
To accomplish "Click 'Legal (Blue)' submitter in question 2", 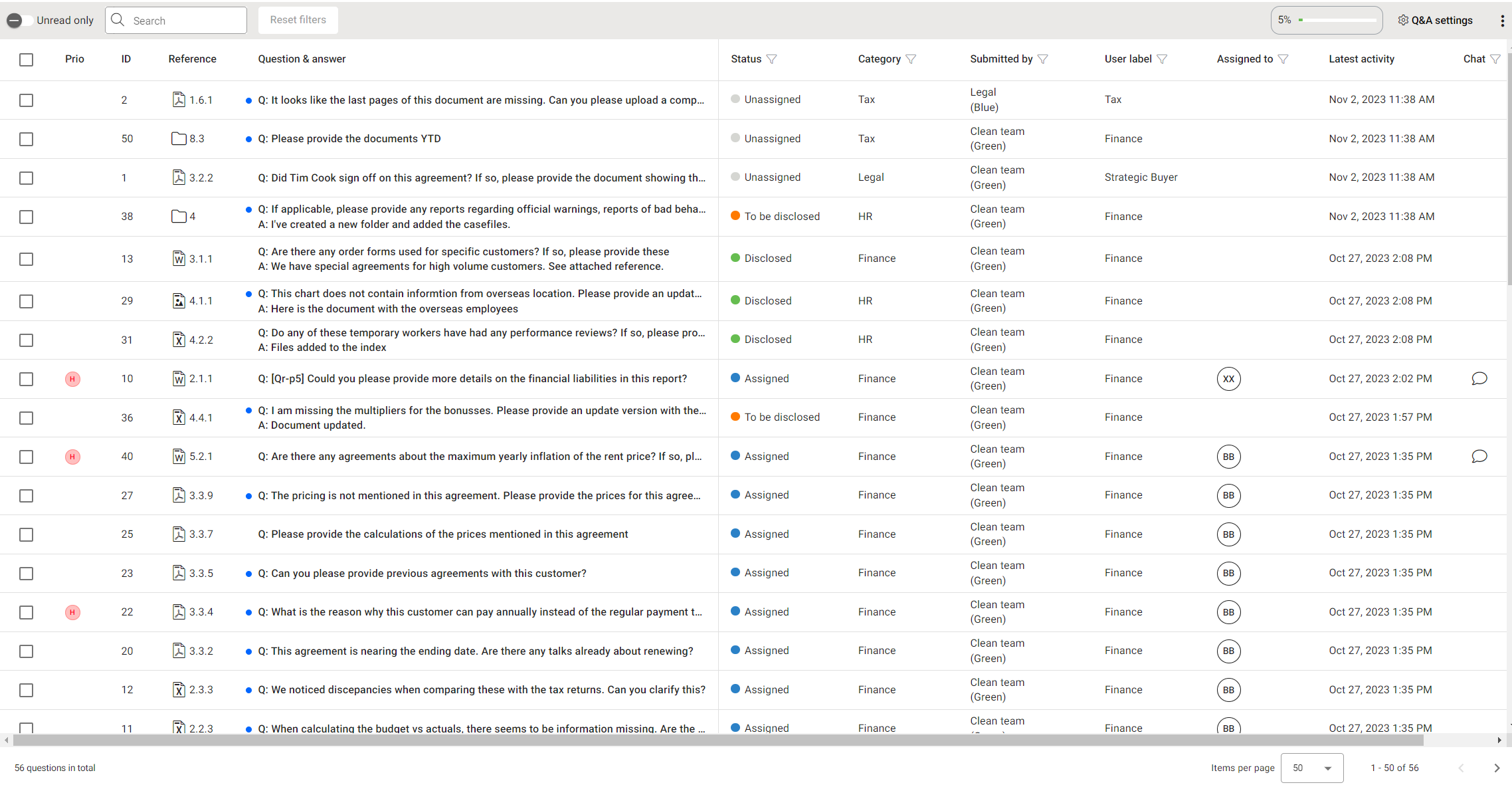I will coord(984,100).
